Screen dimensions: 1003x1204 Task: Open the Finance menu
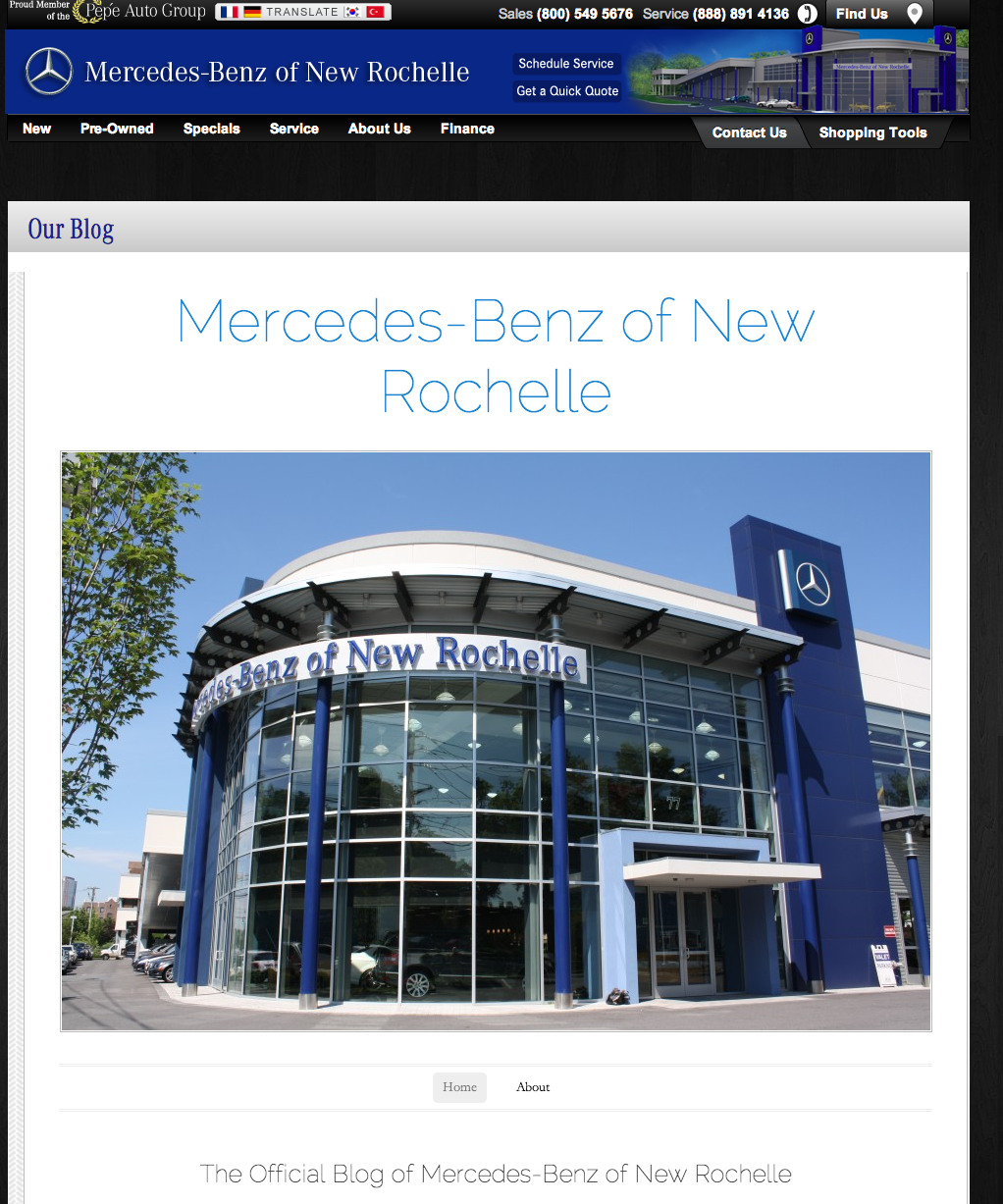pos(467,129)
